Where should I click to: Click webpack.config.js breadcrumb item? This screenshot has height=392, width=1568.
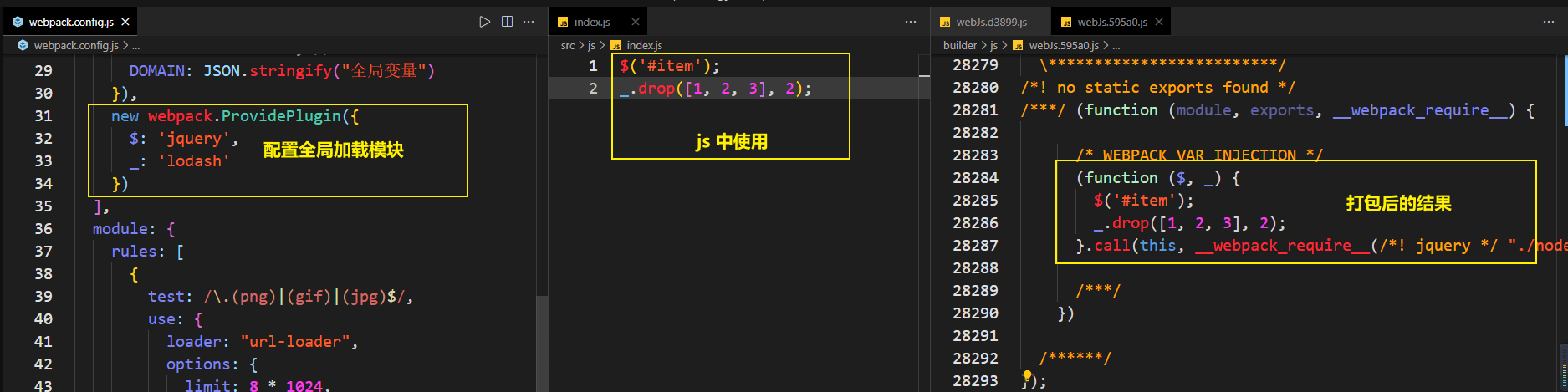pos(76,45)
